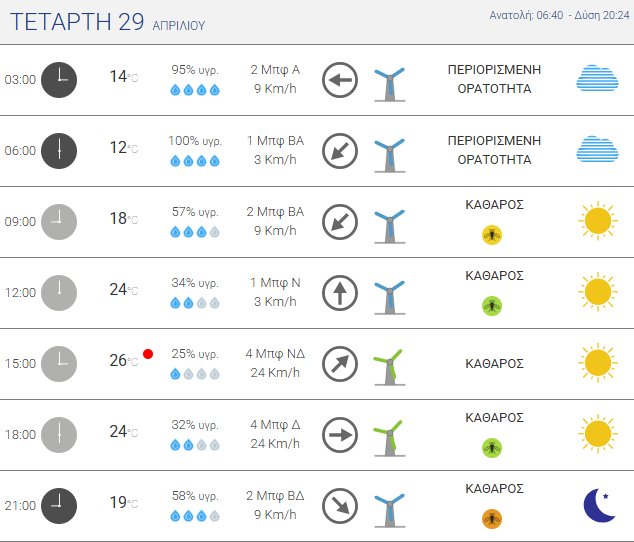Image resolution: width=634 pixels, height=542 pixels.
Task: Click the humidity droplets in the 12:00 row
Action: click(195, 303)
